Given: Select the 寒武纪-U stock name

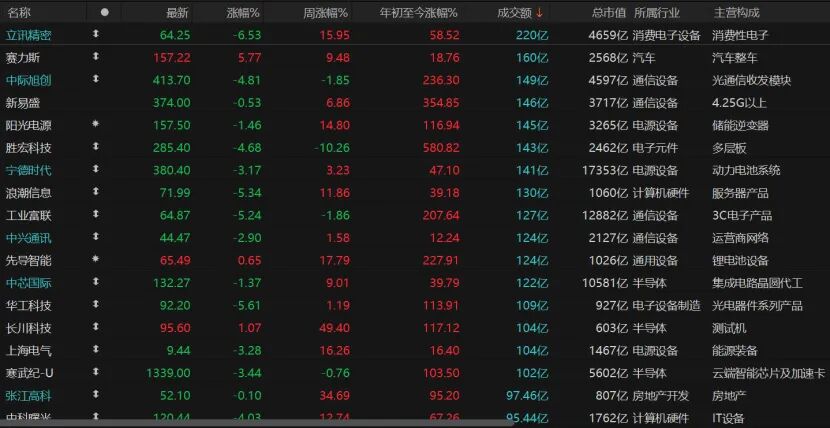Looking at the screenshot, I should pos(30,373).
